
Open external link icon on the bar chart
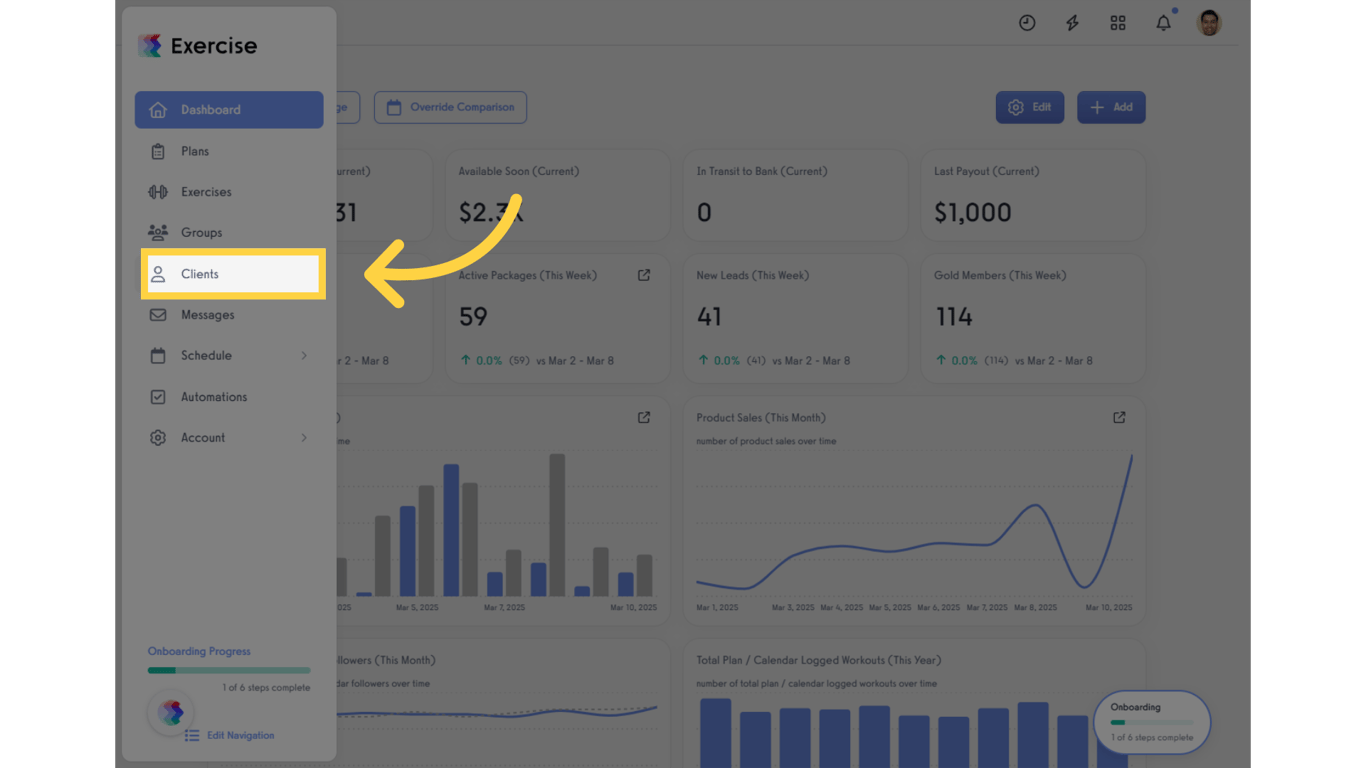pyautogui.click(x=644, y=417)
